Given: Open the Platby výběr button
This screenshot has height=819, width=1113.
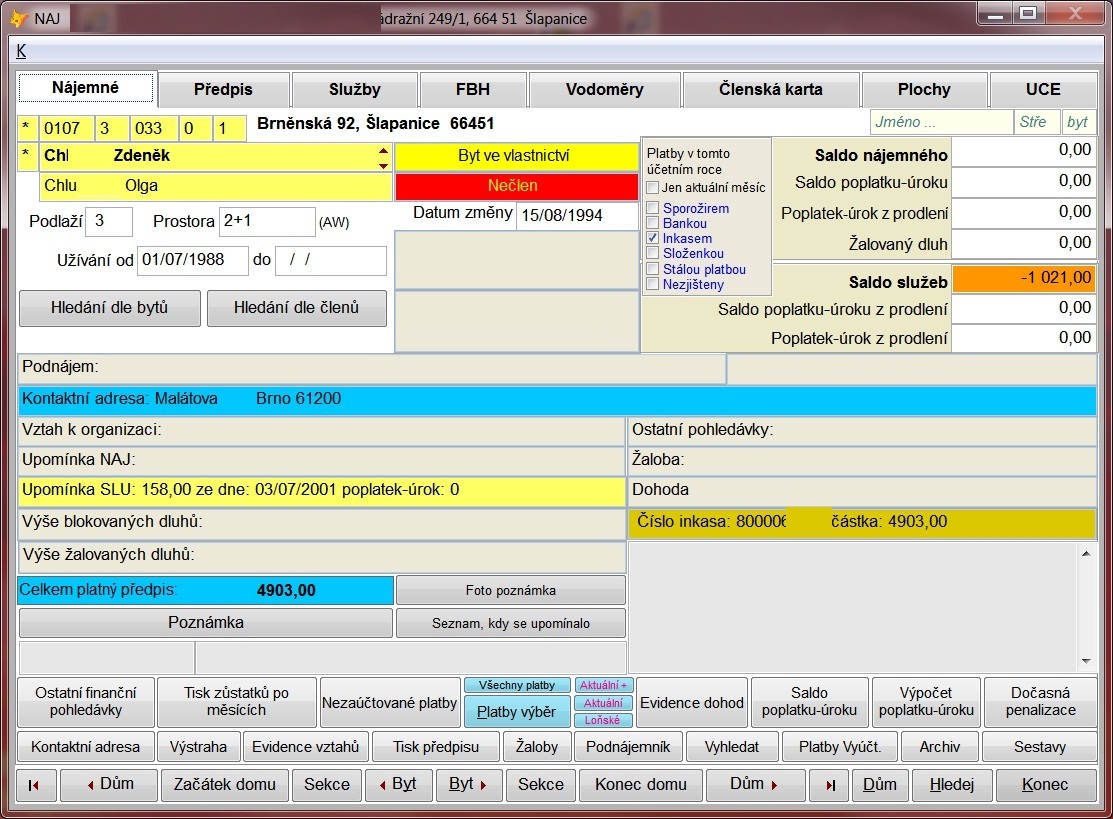Looking at the screenshot, I should pos(517,712).
